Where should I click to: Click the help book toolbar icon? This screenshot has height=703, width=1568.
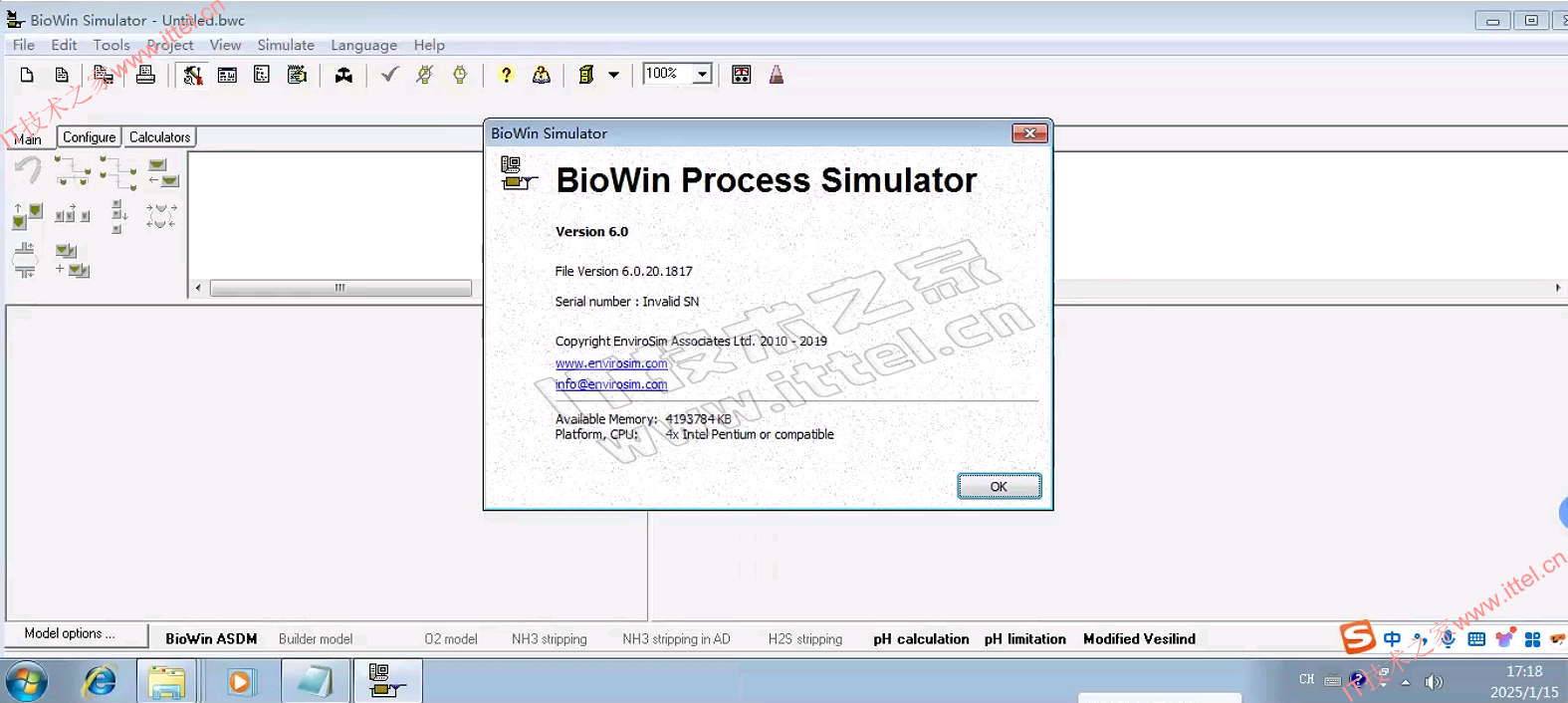541,75
